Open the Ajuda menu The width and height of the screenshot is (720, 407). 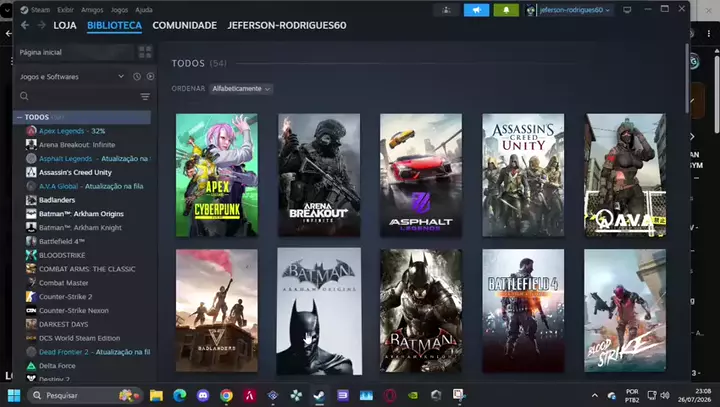coord(144,10)
